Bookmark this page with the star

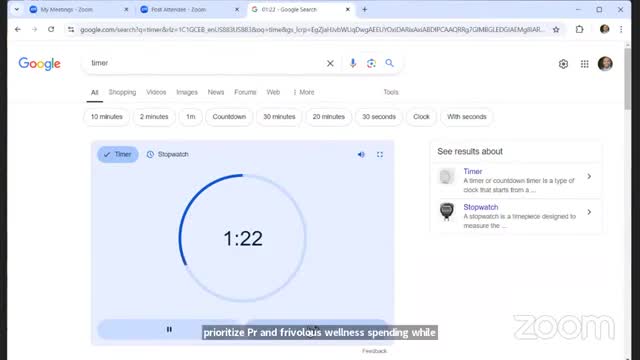point(556,29)
